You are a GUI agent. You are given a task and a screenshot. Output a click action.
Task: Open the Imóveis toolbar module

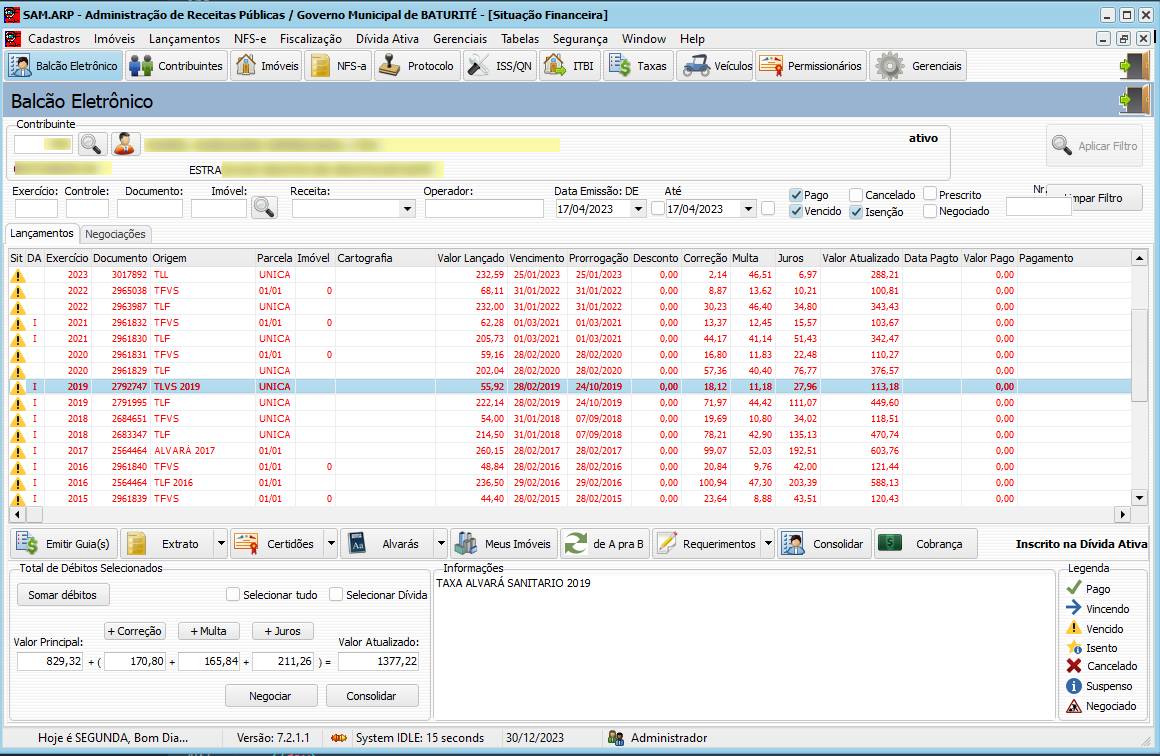[x=267, y=66]
